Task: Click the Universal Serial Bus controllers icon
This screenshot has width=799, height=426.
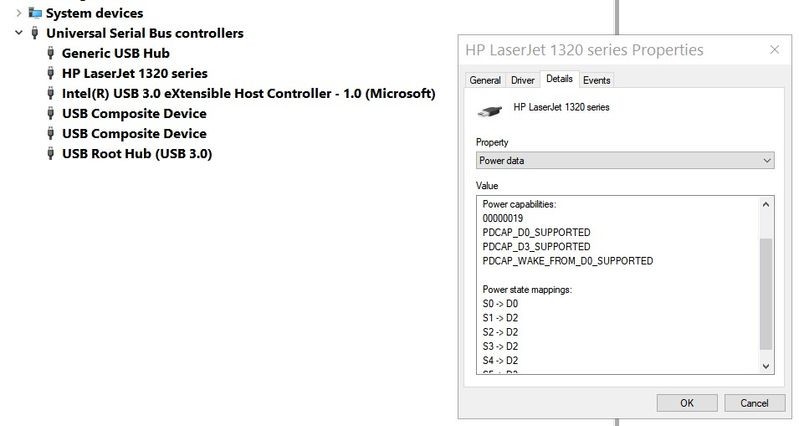Action: (x=36, y=33)
